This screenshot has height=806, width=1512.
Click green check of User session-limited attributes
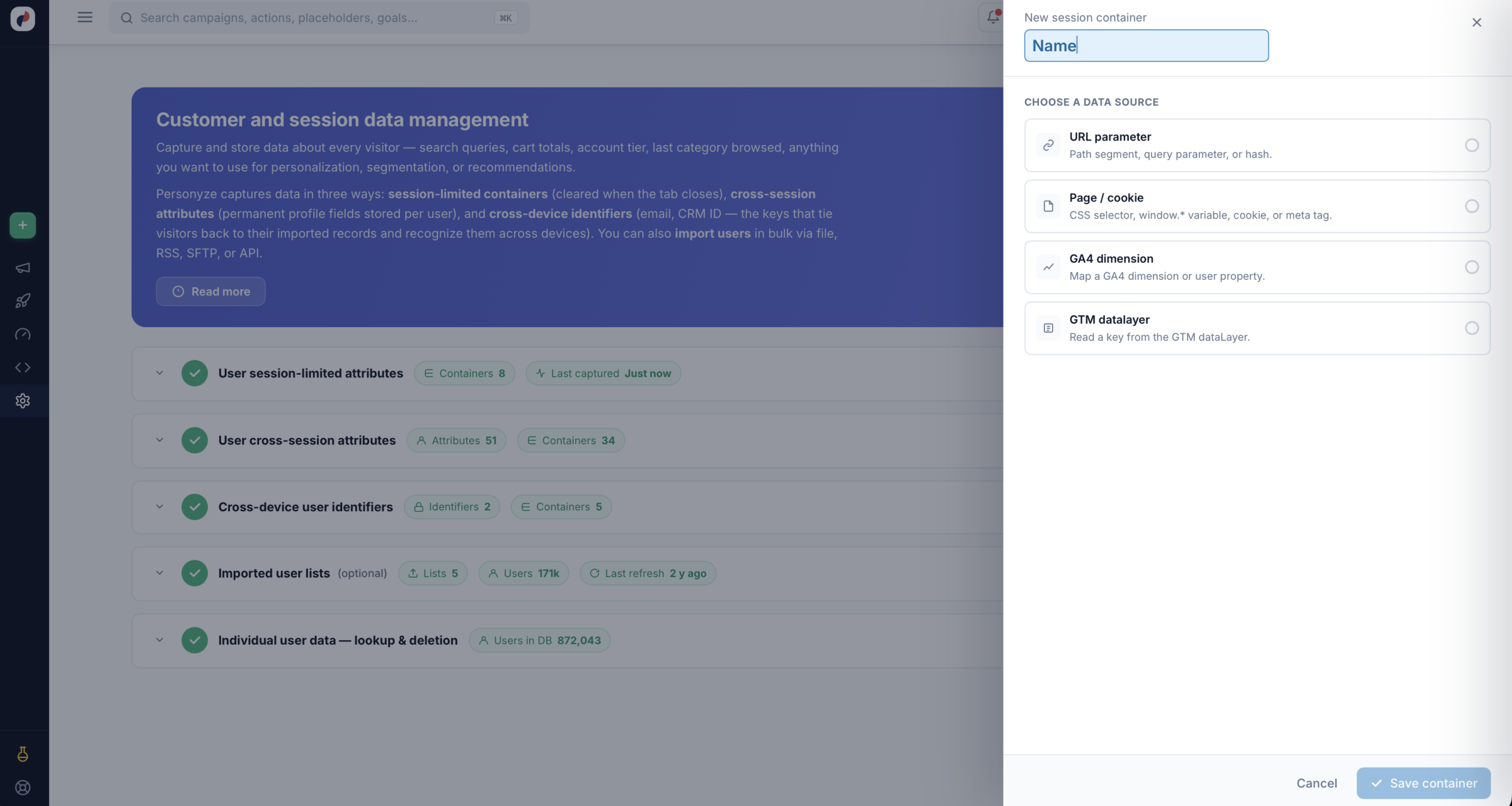tap(194, 373)
